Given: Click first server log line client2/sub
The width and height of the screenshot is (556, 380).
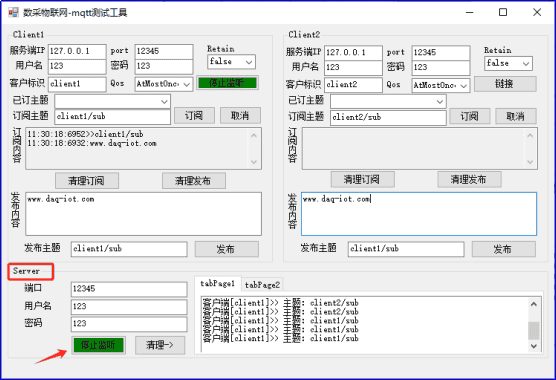Looking at the screenshot, I should pyautogui.click(x=280, y=303).
